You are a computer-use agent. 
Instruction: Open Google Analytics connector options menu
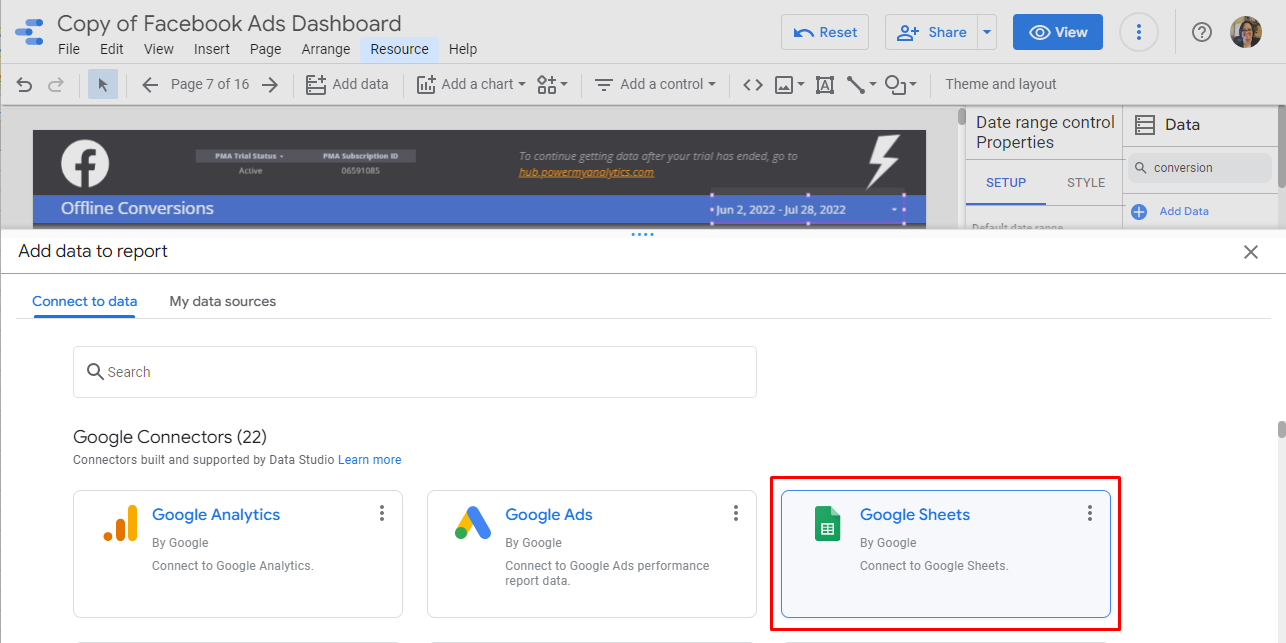[x=382, y=513]
